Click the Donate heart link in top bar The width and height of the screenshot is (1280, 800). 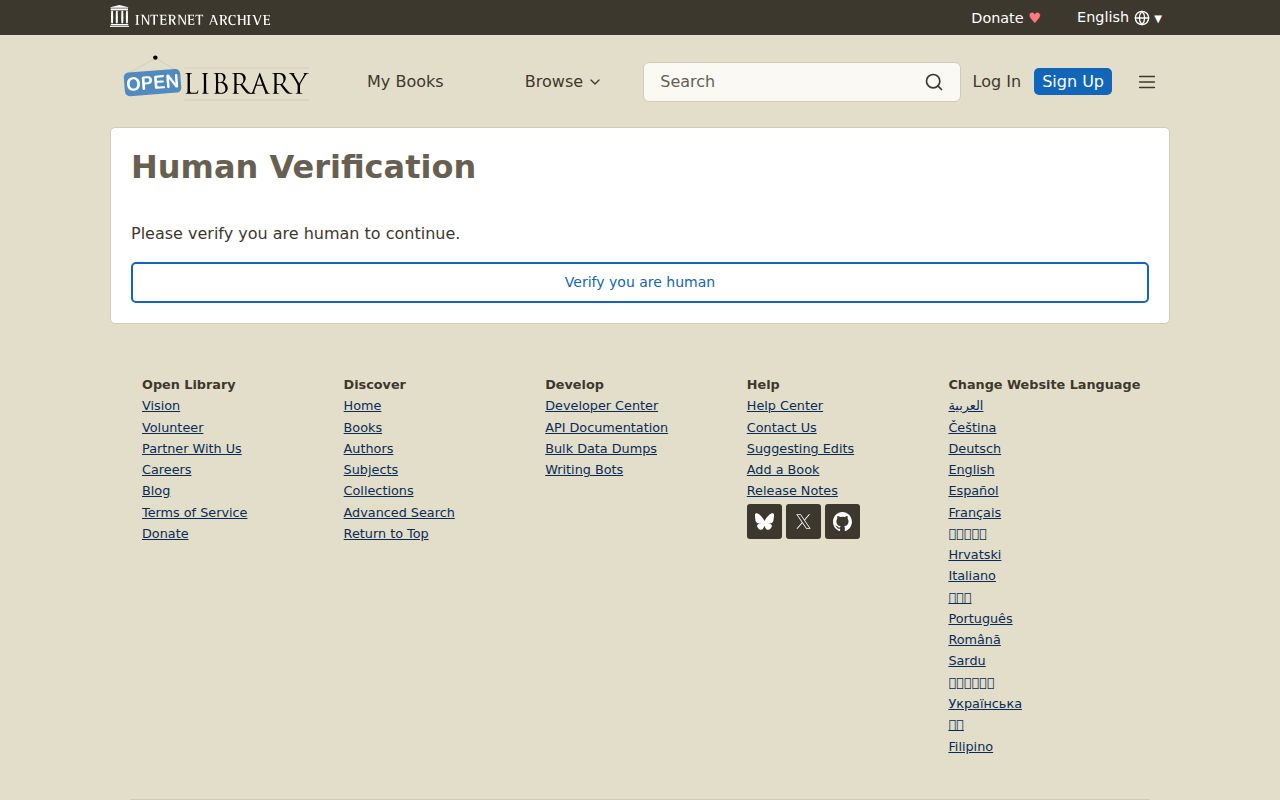tap(1006, 18)
